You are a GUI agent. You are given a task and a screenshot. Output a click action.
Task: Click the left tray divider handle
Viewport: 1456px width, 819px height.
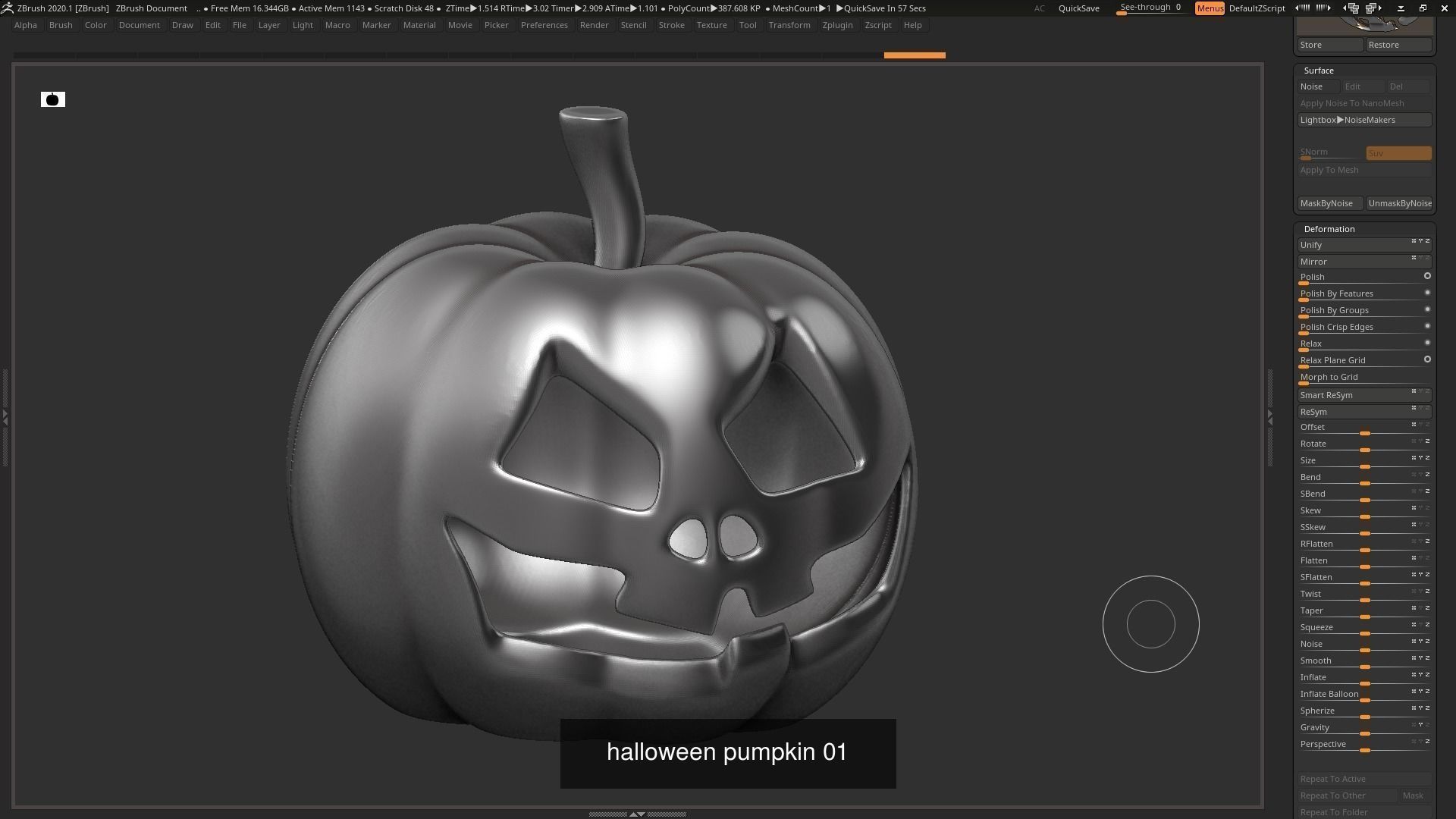tap(5, 417)
